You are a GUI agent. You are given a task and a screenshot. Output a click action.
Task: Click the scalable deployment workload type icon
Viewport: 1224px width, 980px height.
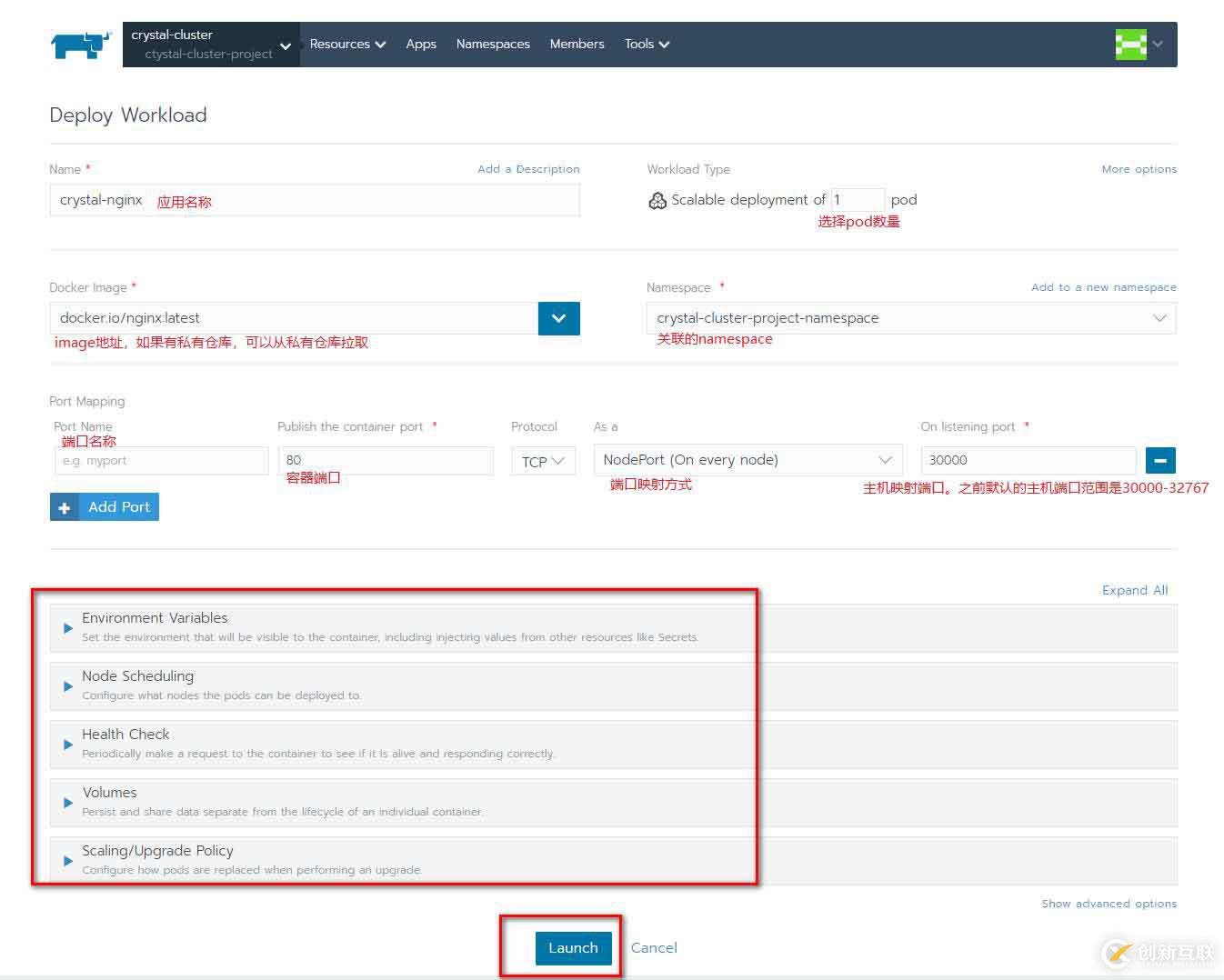pyautogui.click(x=657, y=200)
